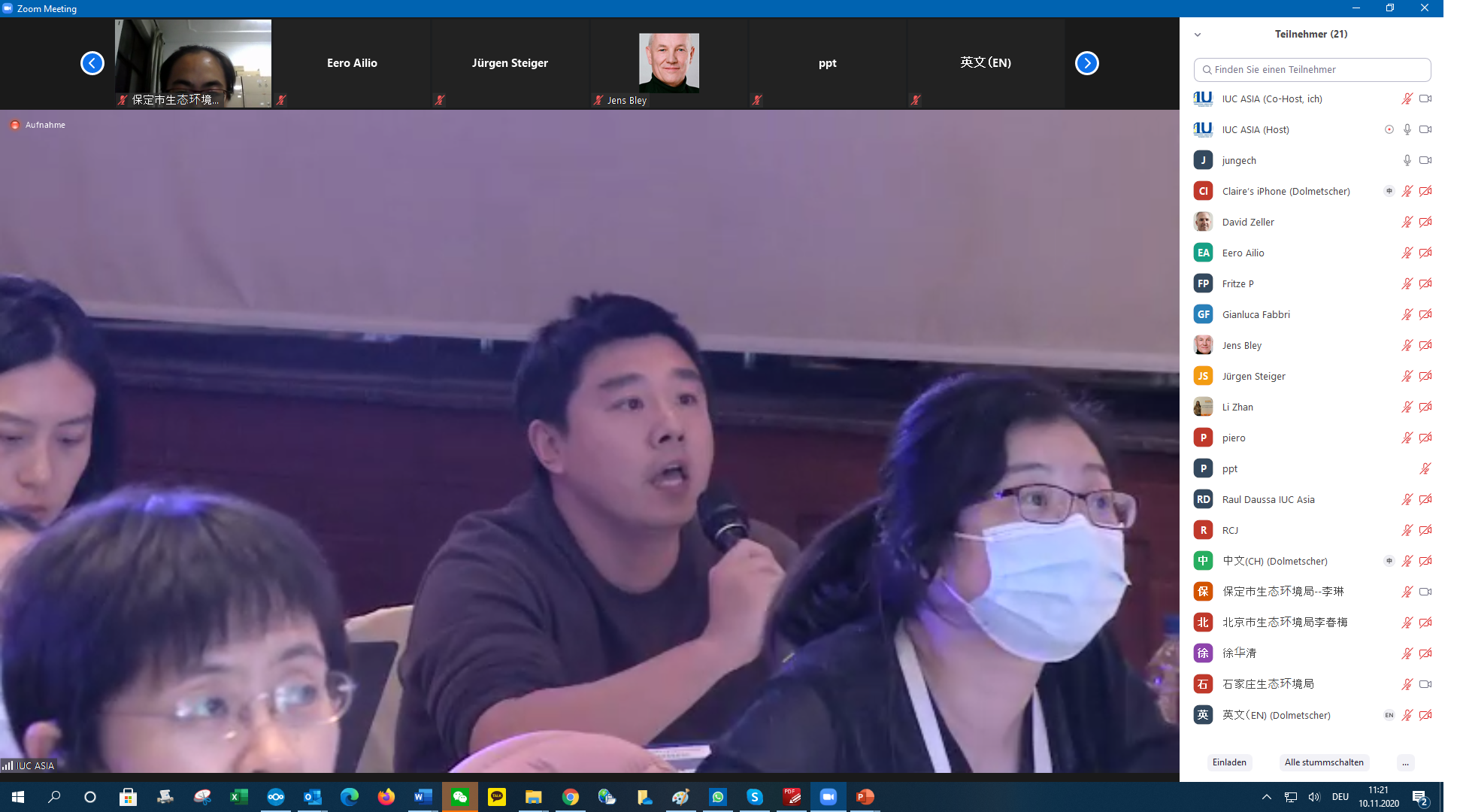The image size is (1457, 812).
Task: Toggle camera for IUC ASIA (Co-Host, ich)
Action: click(1425, 98)
